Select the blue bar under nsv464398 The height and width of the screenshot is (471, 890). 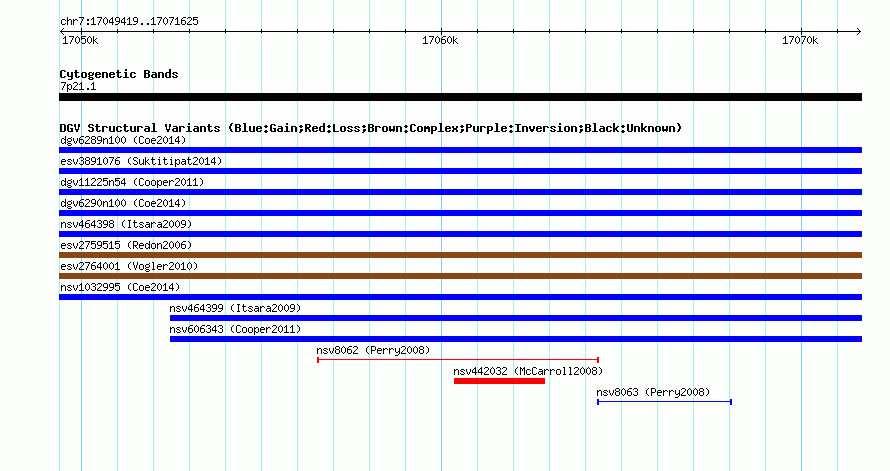click(460, 234)
